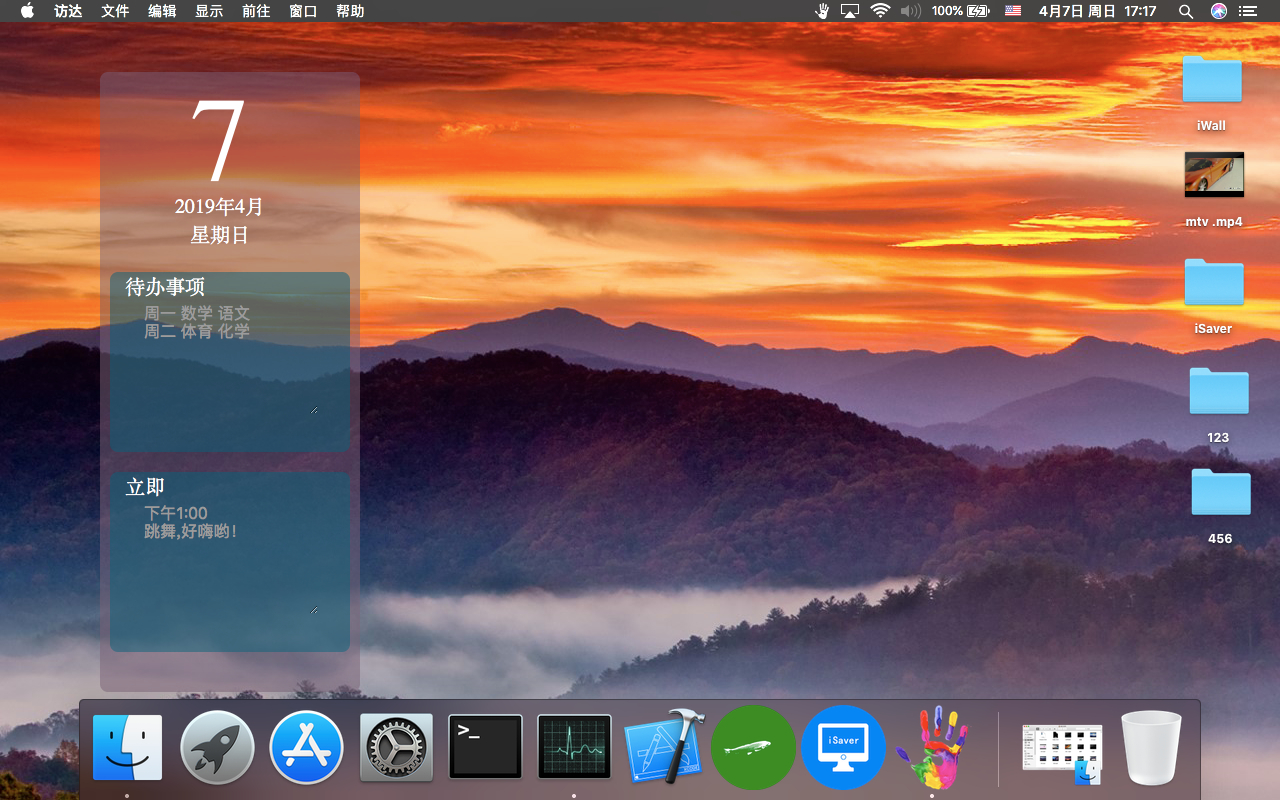Open the 显示 menu
This screenshot has height=800, width=1280.
coord(209,11)
